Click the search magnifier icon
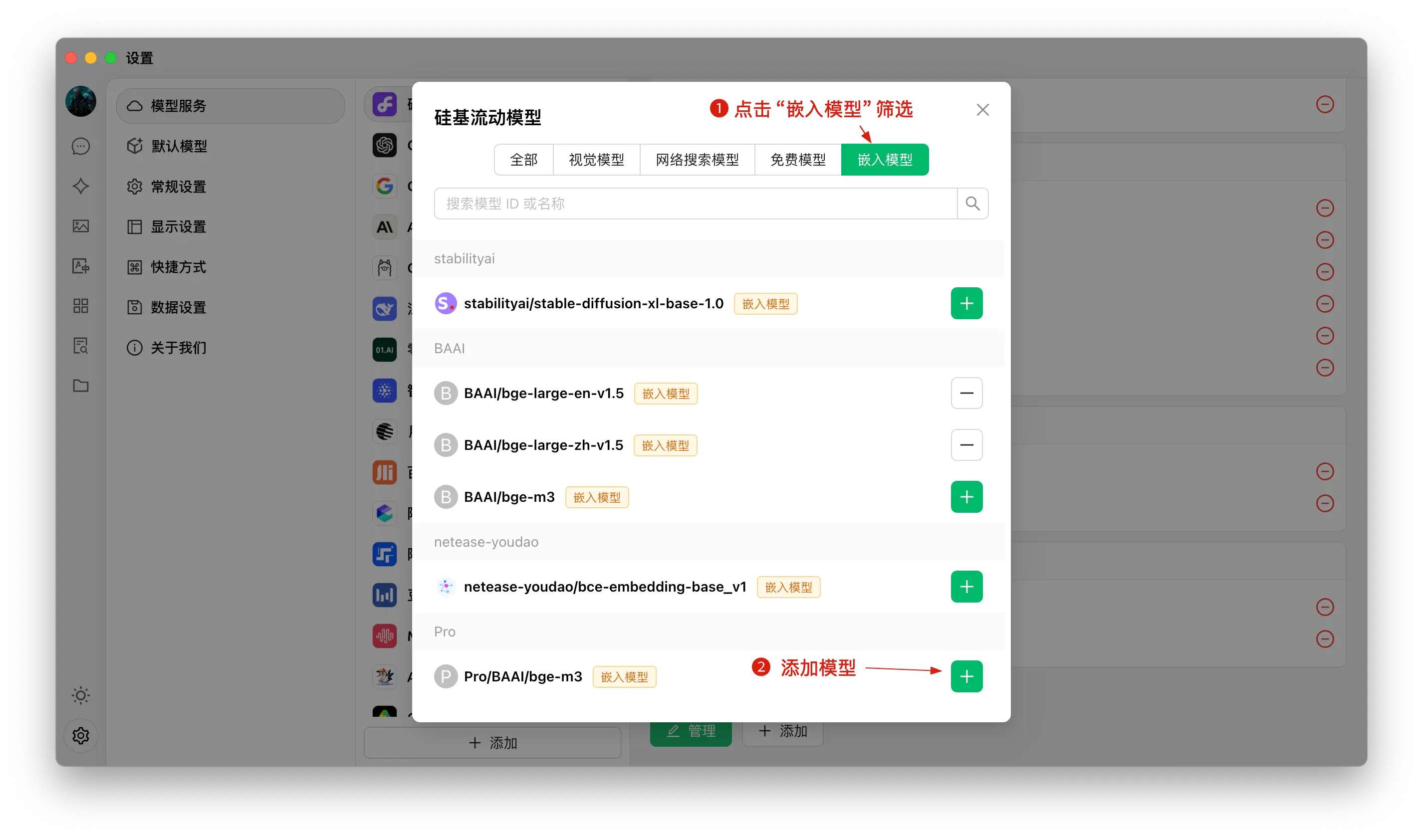This screenshot has width=1423, height=840. point(972,203)
